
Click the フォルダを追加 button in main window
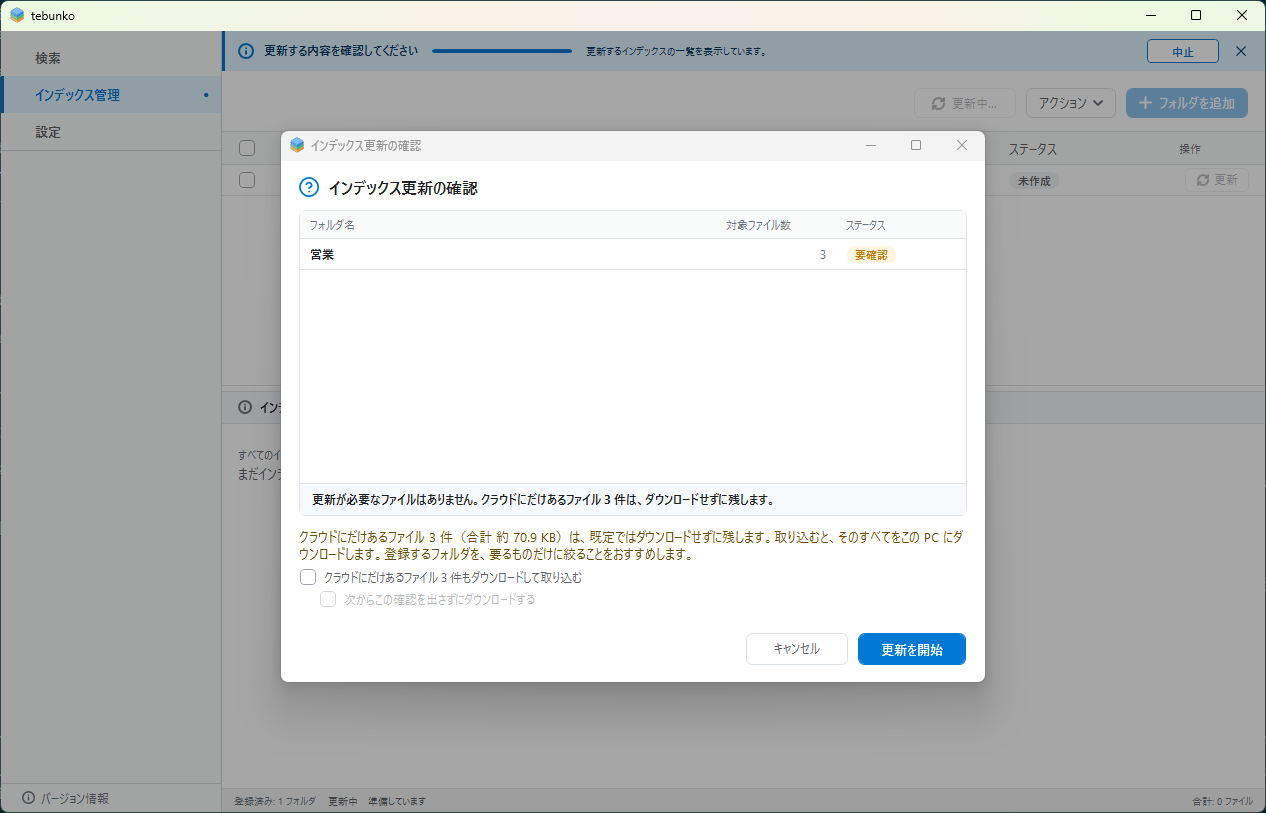click(1187, 103)
